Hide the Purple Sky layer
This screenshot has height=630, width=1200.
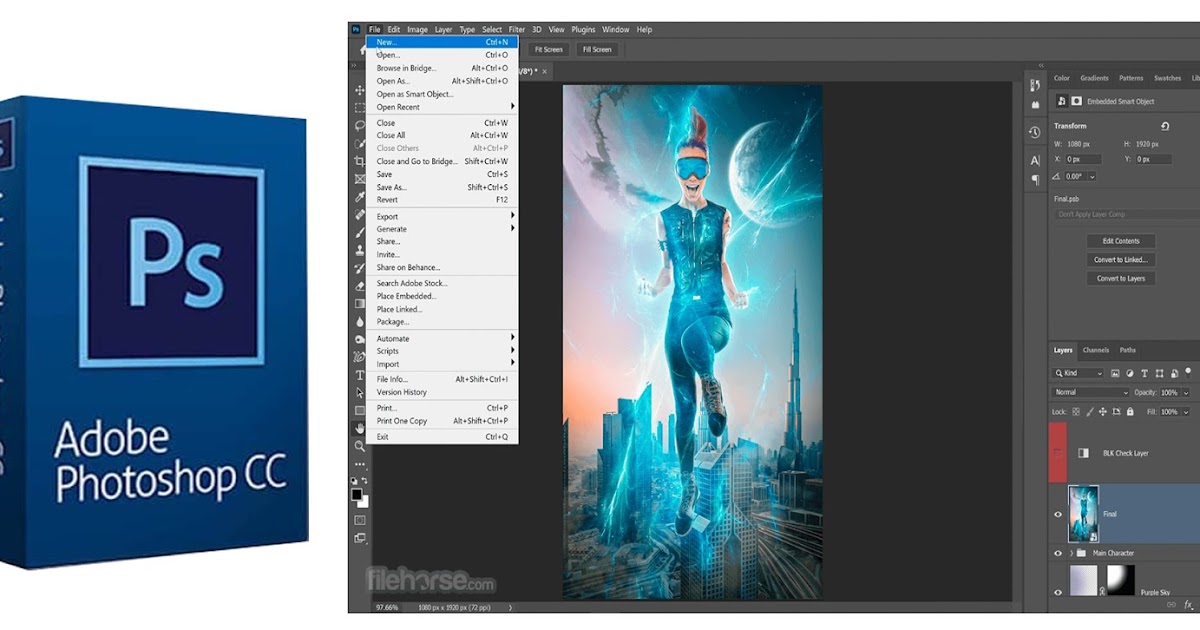(1058, 592)
